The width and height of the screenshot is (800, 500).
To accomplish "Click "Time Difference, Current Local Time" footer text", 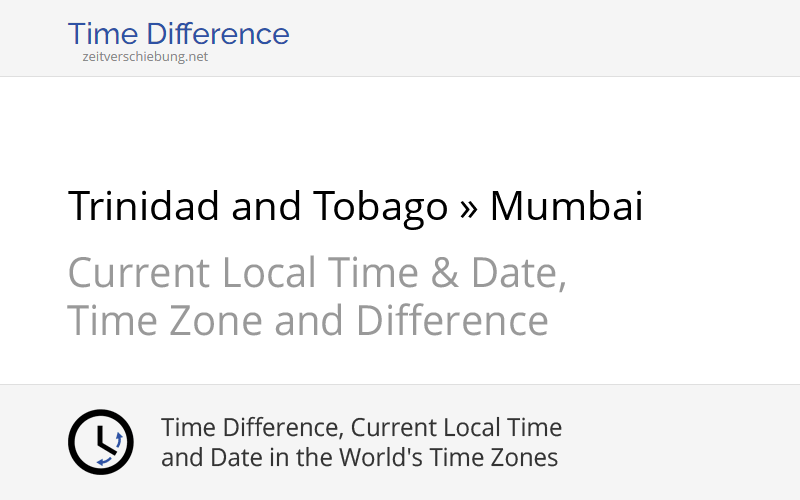I will [x=361, y=428].
